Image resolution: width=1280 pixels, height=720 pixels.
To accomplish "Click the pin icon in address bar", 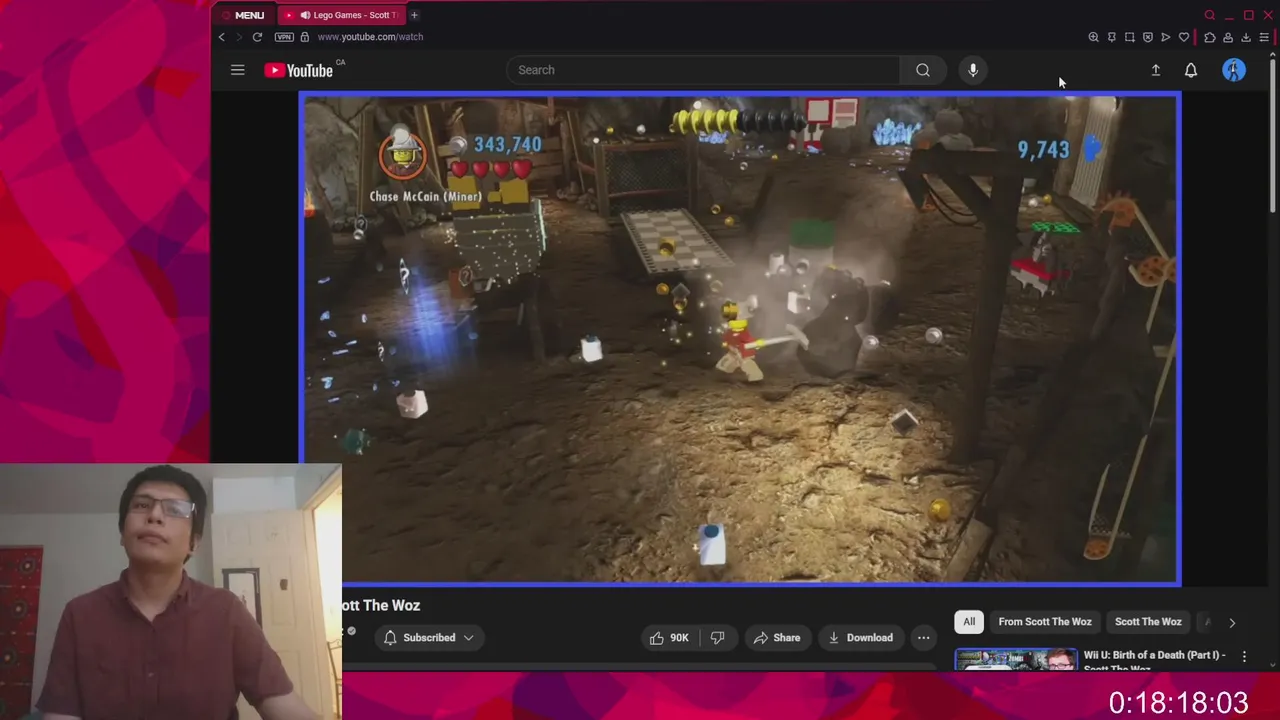I will 1111,37.
